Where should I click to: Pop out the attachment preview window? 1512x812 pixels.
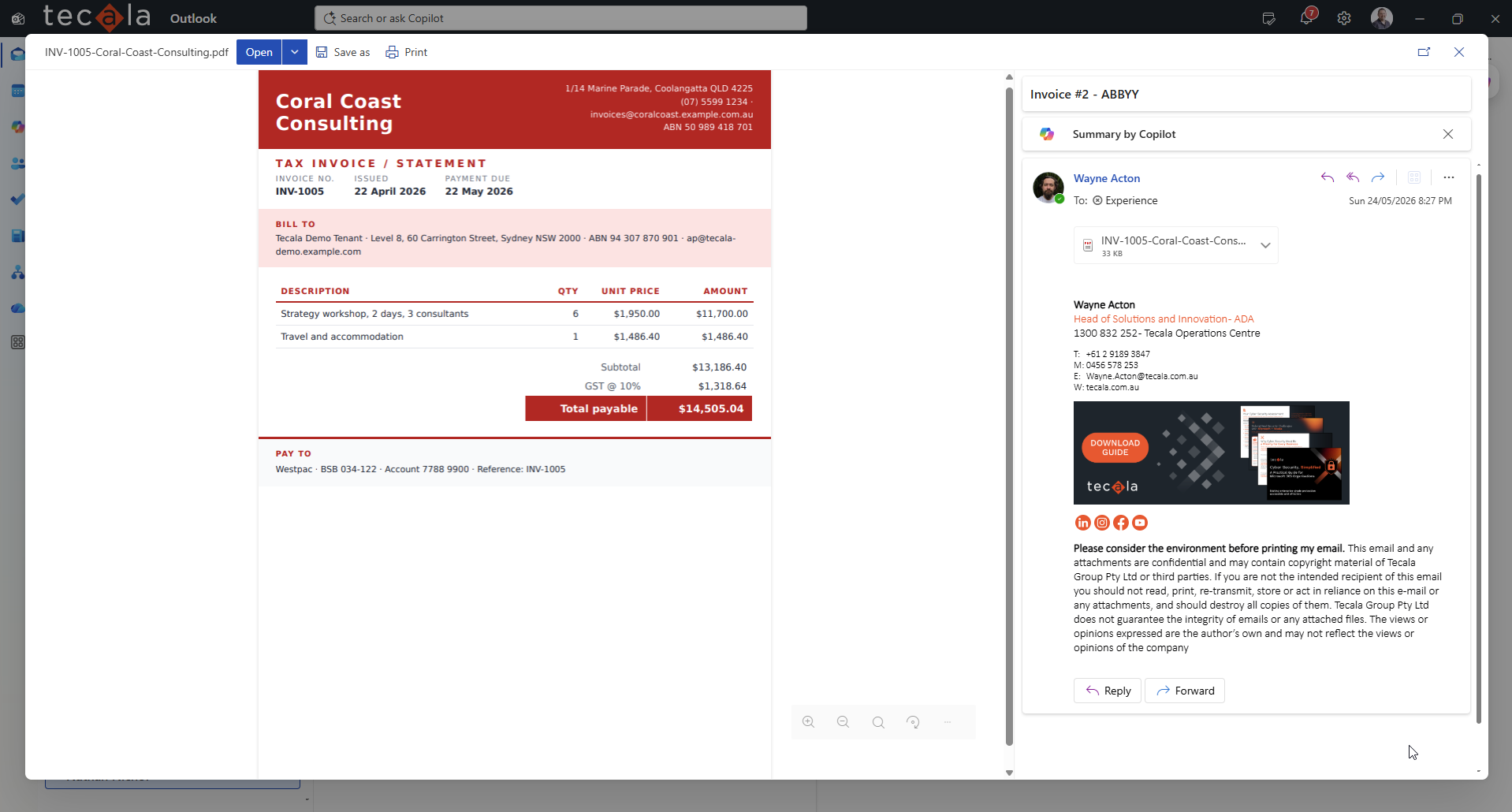pos(1424,52)
